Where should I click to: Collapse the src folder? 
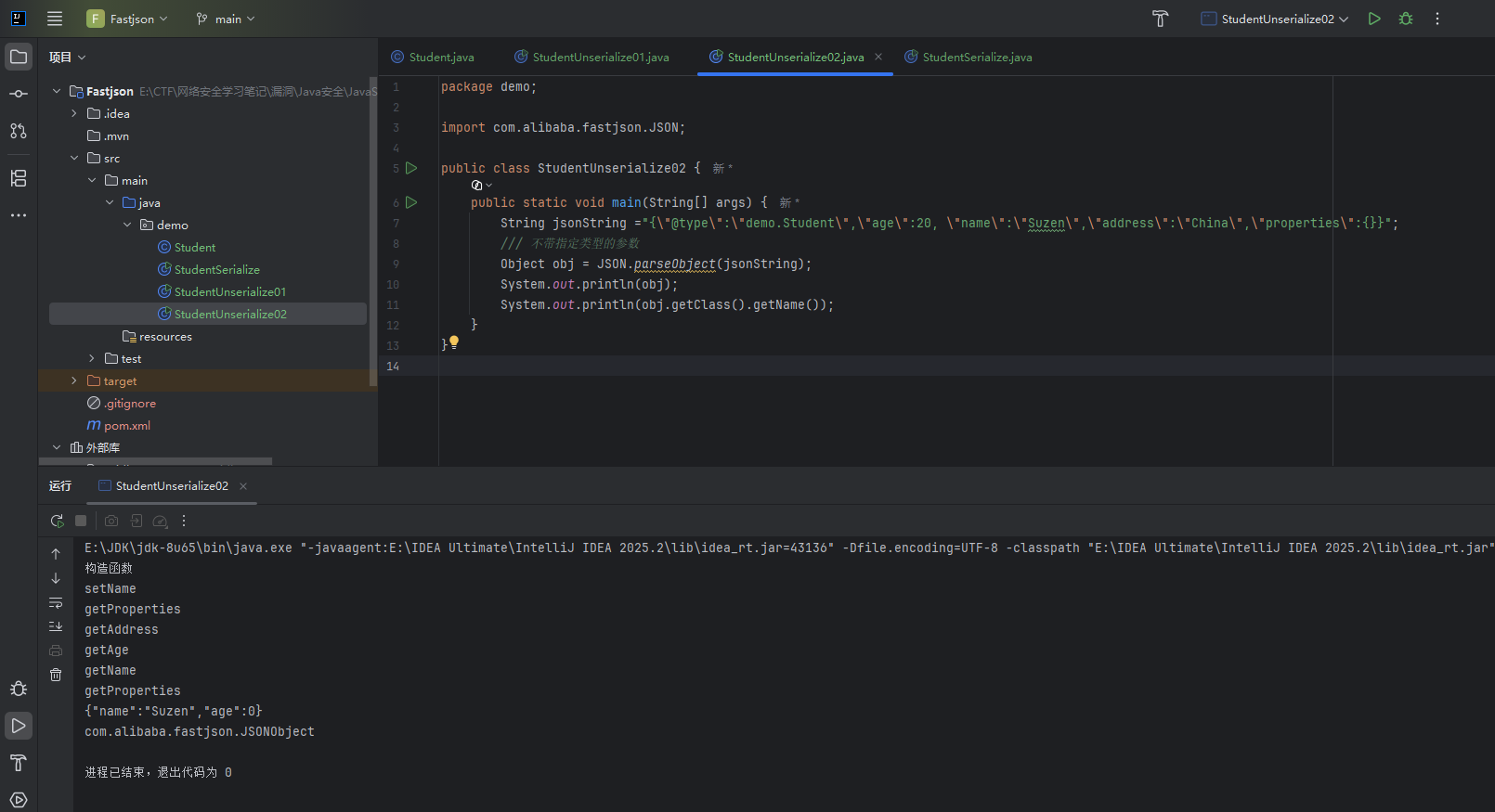(74, 158)
